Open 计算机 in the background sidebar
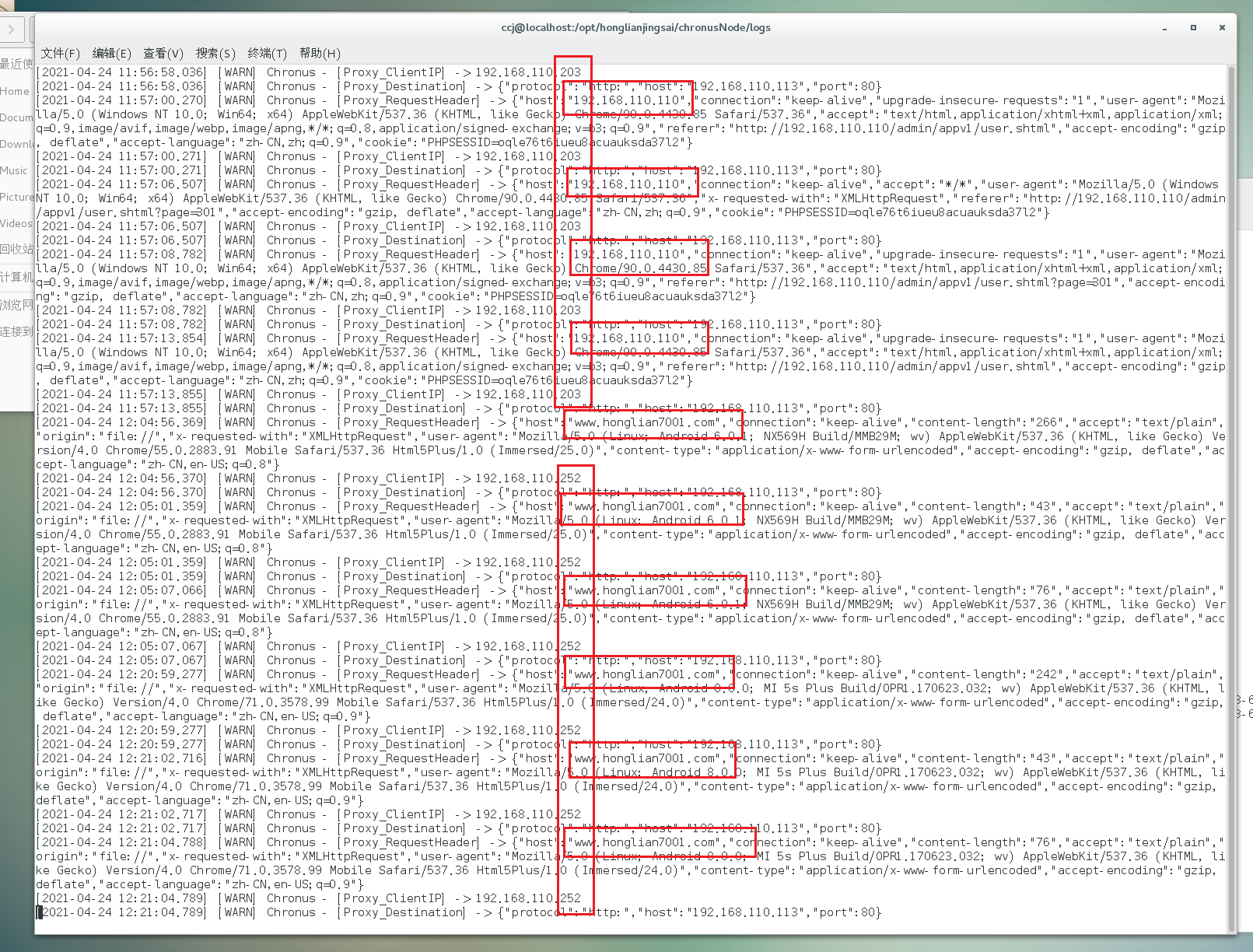This screenshot has width=1253, height=952. [x=16, y=277]
